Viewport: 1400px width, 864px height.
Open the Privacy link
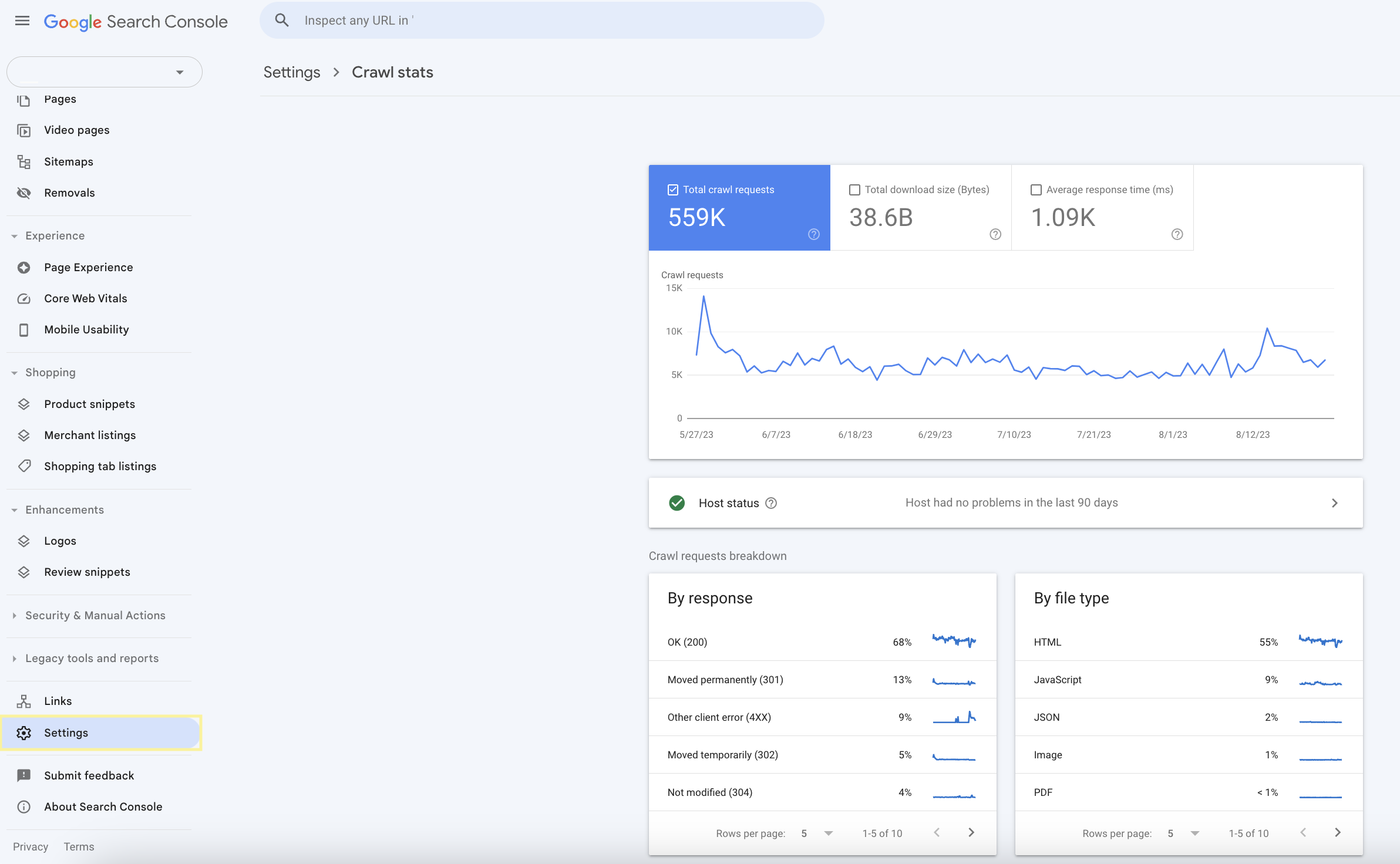pyautogui.click(x=31, y=846)
